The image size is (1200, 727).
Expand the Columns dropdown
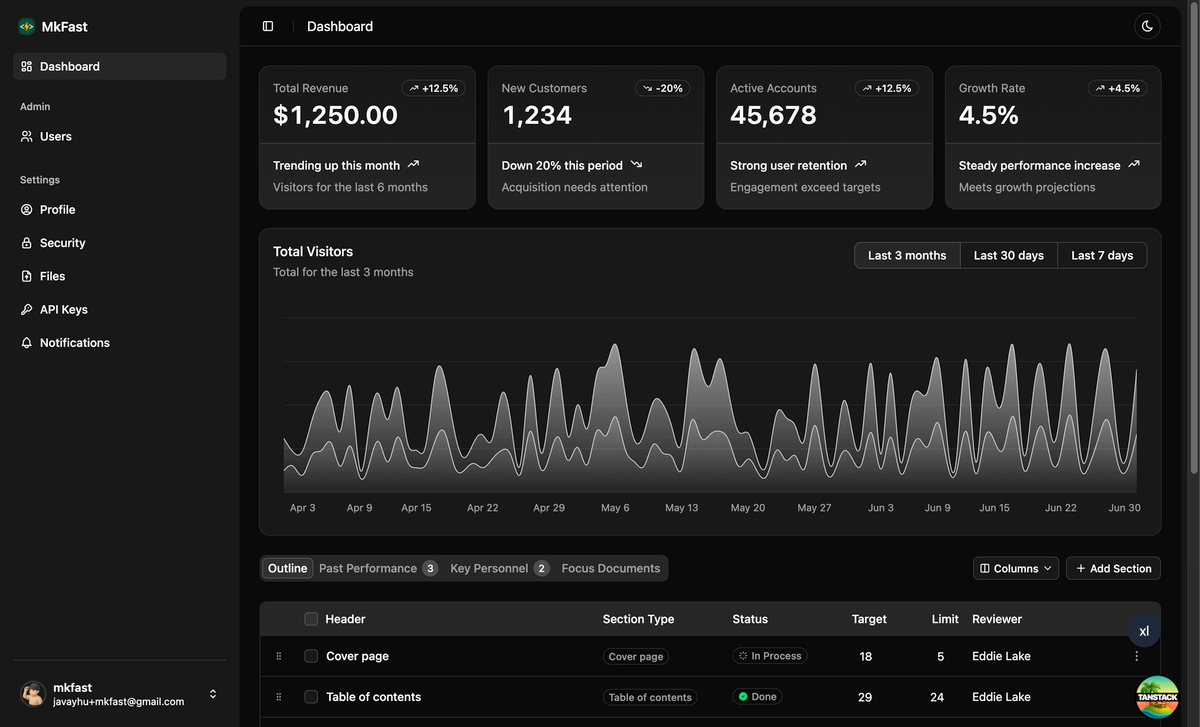coord(1015,568)
